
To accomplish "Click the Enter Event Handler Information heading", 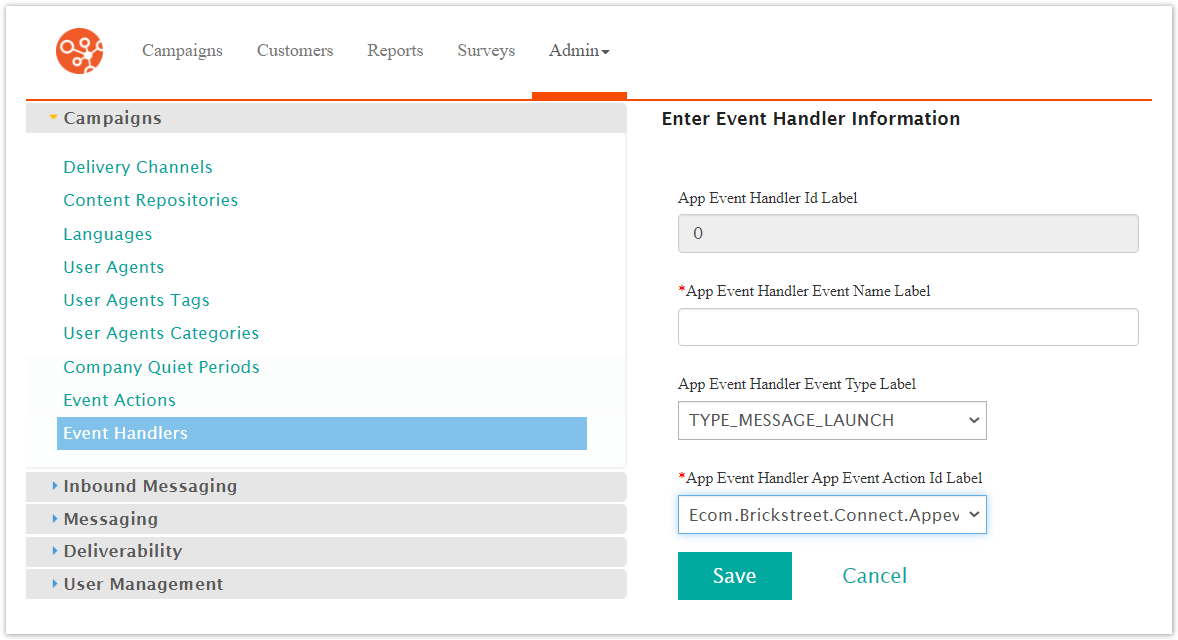I will pyautogui.click(x=811, y=119).
